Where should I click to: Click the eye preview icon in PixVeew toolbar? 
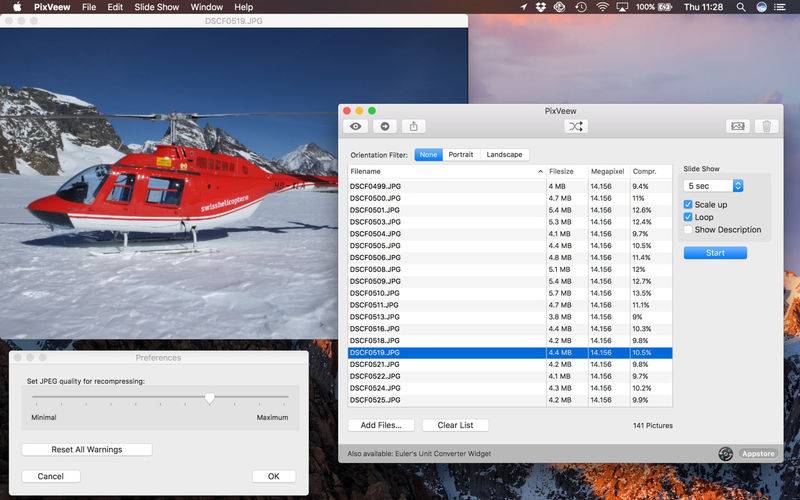356,127
